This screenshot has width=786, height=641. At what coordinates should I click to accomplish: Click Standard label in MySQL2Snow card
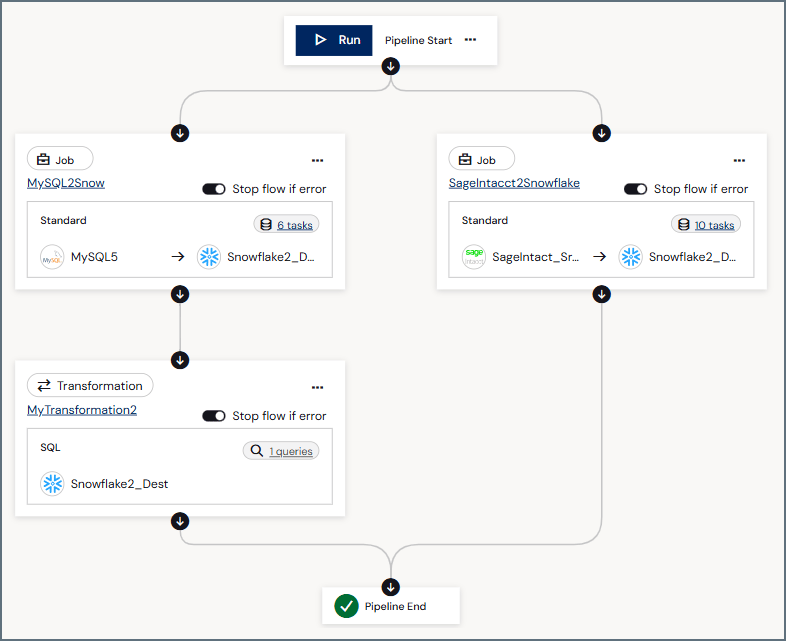[63, 221]
